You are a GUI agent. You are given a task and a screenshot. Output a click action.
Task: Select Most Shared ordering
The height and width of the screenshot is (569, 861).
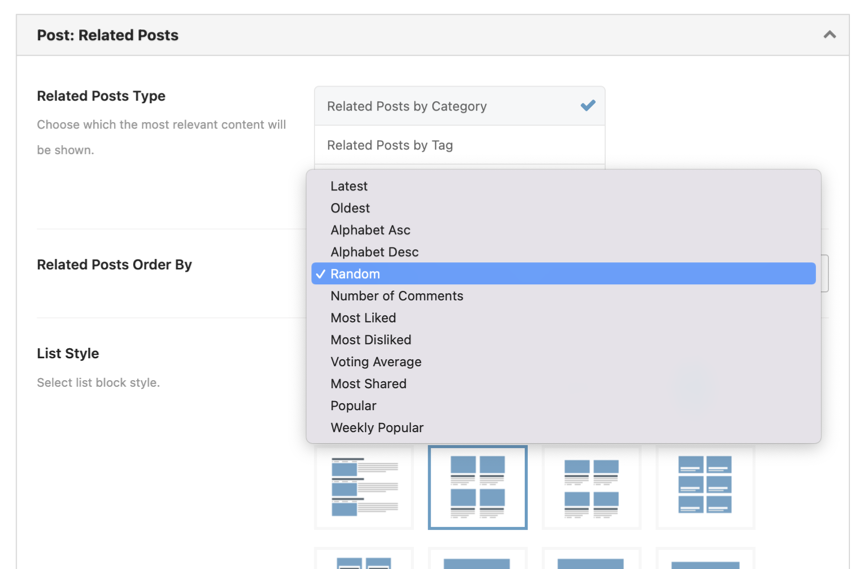[563, 384]
